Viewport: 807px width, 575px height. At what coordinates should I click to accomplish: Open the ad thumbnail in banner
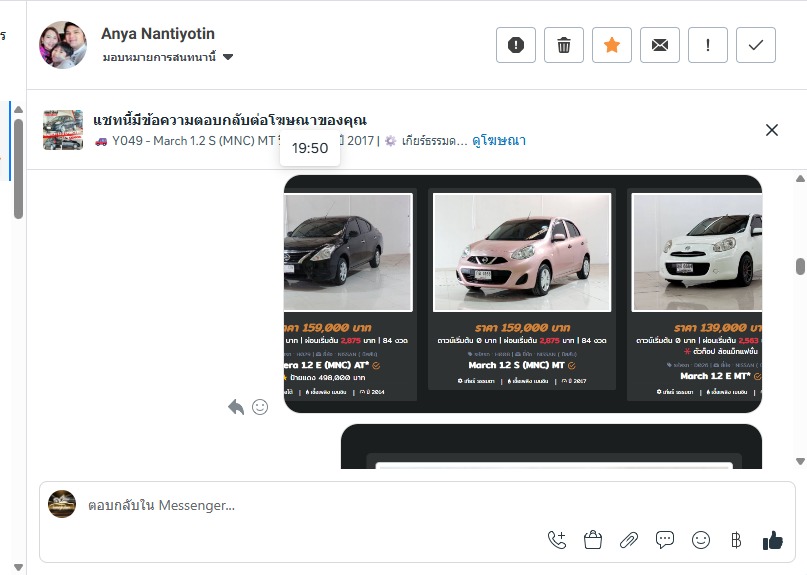pyautogui.click(x=63, y=130)
